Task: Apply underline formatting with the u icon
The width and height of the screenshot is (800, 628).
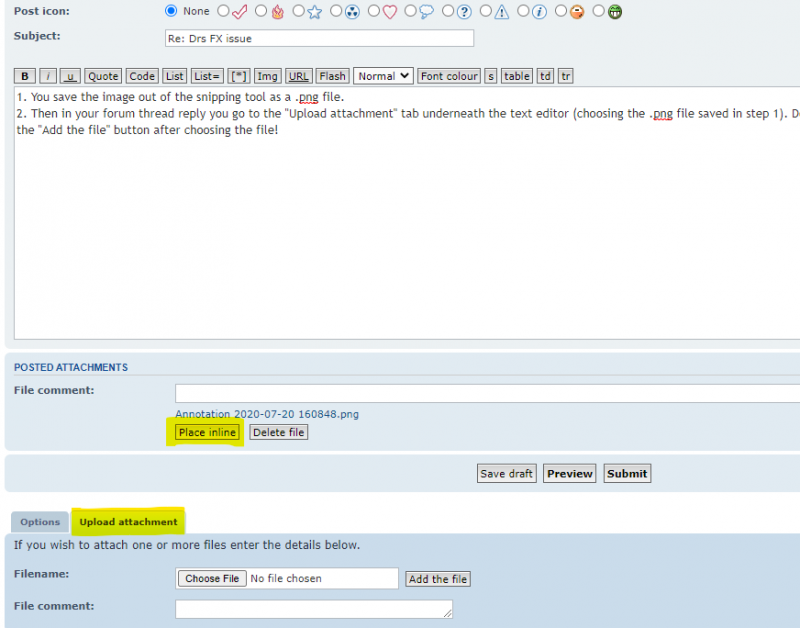Action: tap(68, 75)
